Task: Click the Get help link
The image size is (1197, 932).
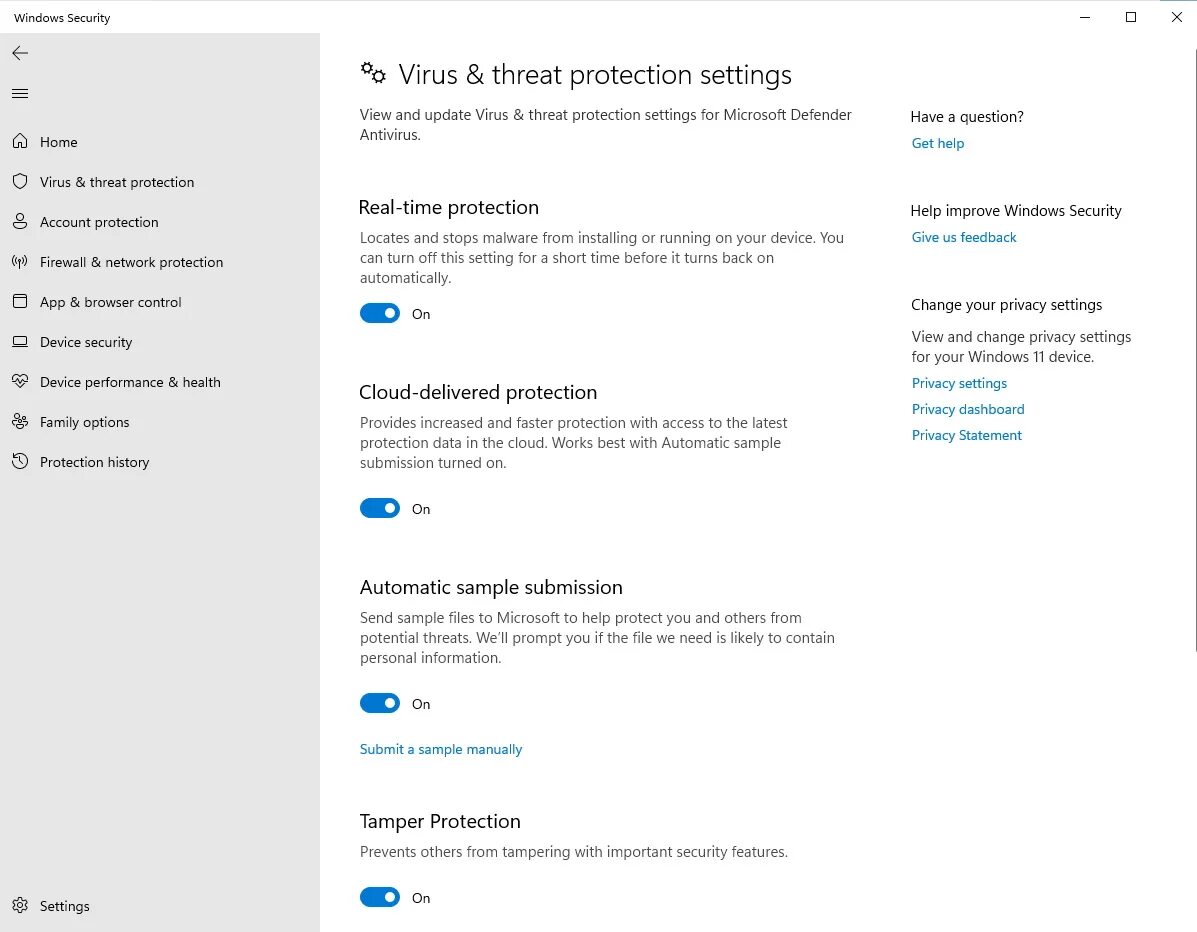Action: point(938,143)
